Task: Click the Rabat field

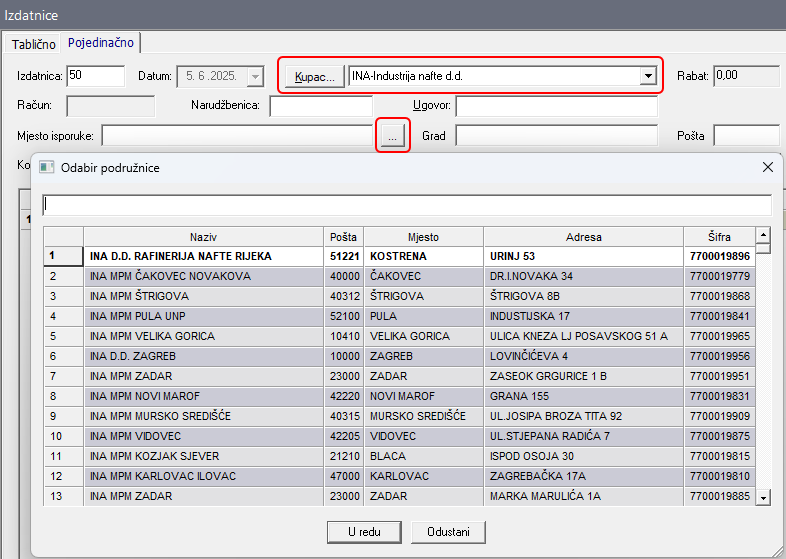Action: [746, 76]
